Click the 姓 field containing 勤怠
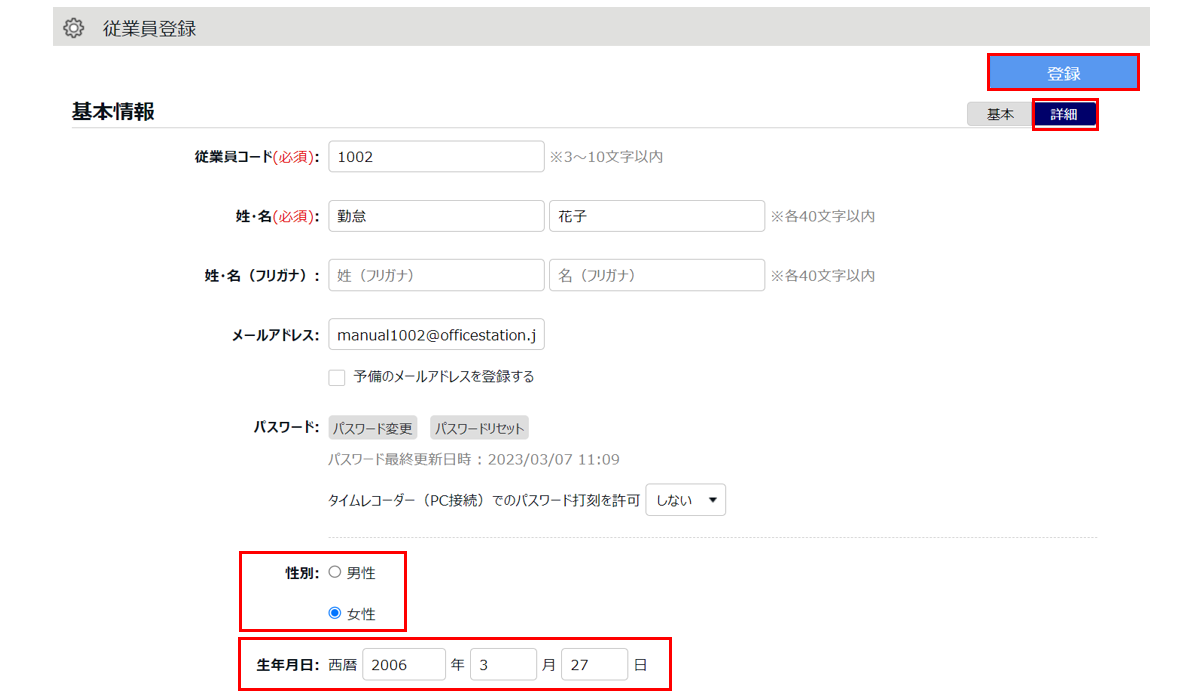 point(436,216)
